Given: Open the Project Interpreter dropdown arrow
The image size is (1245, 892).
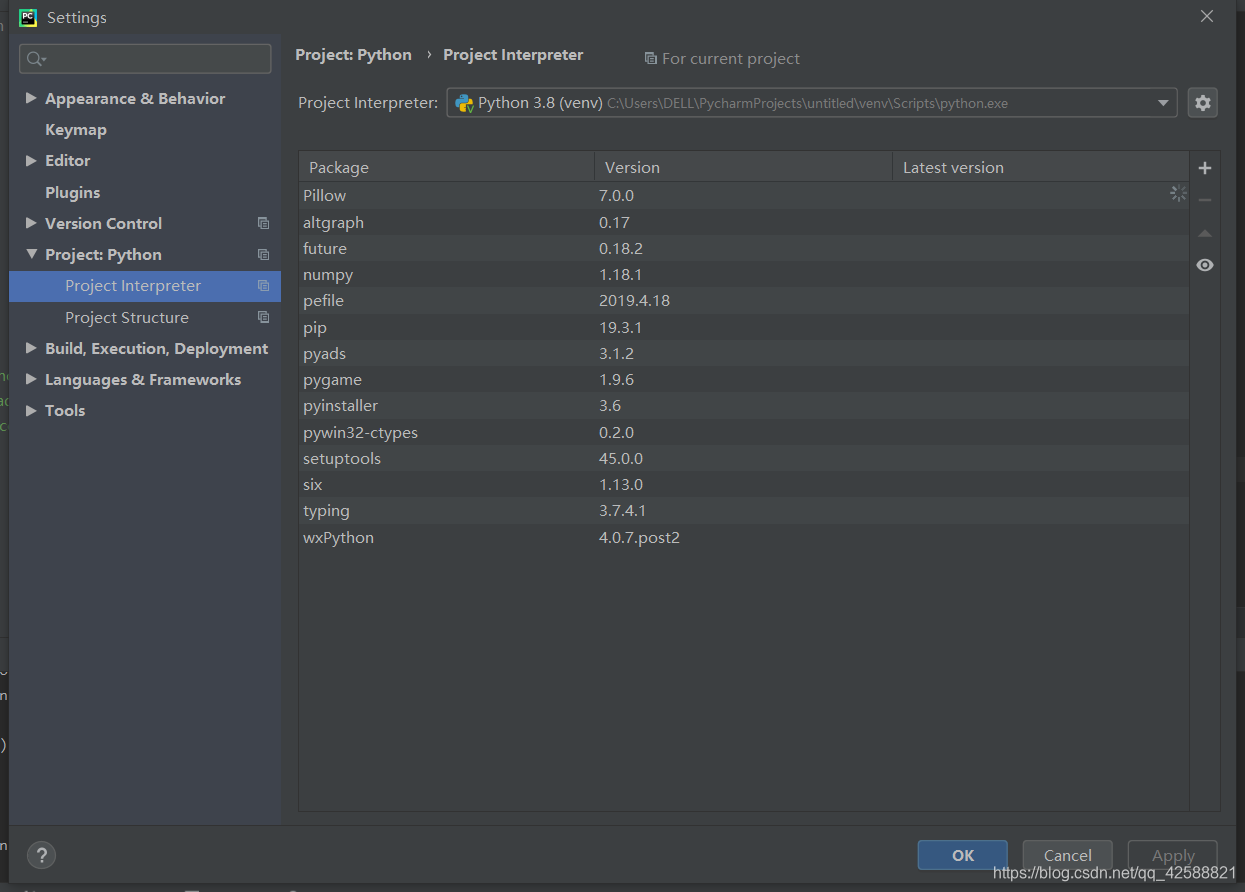Looking at the screenshot, I should [x=1163, y=103].
